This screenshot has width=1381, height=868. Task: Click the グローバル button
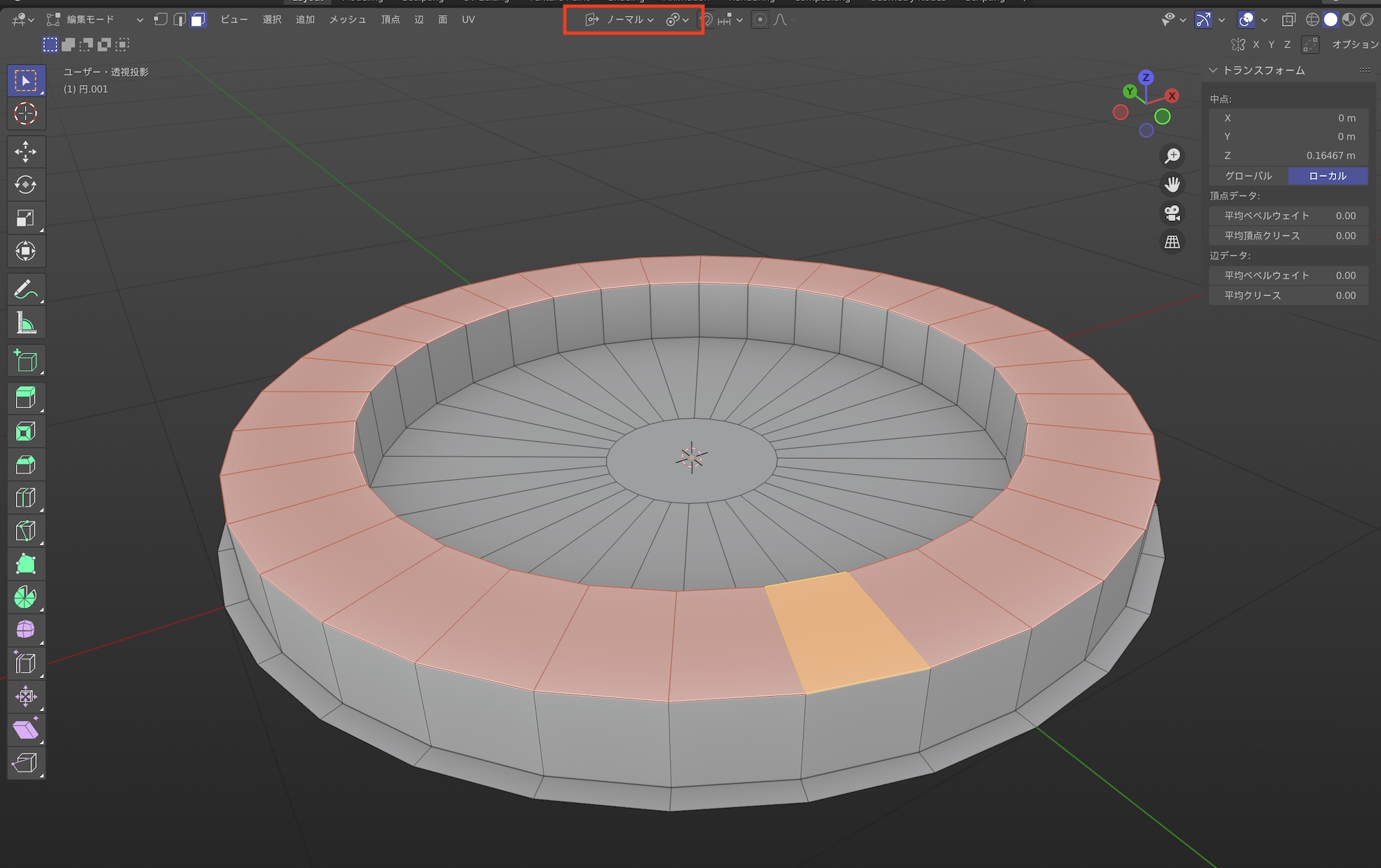(x=1248, y=176)
